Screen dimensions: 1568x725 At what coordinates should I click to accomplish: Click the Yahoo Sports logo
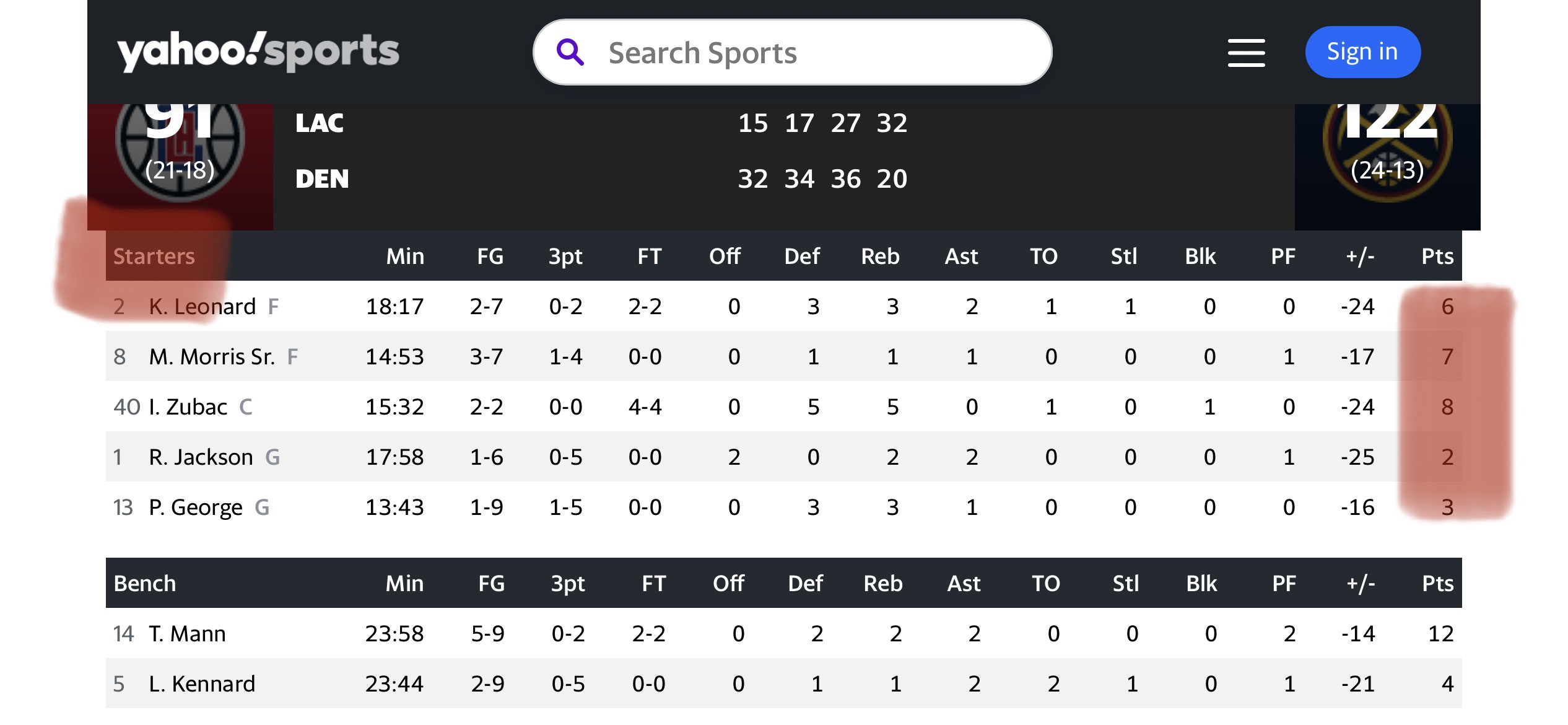point(258,51)
